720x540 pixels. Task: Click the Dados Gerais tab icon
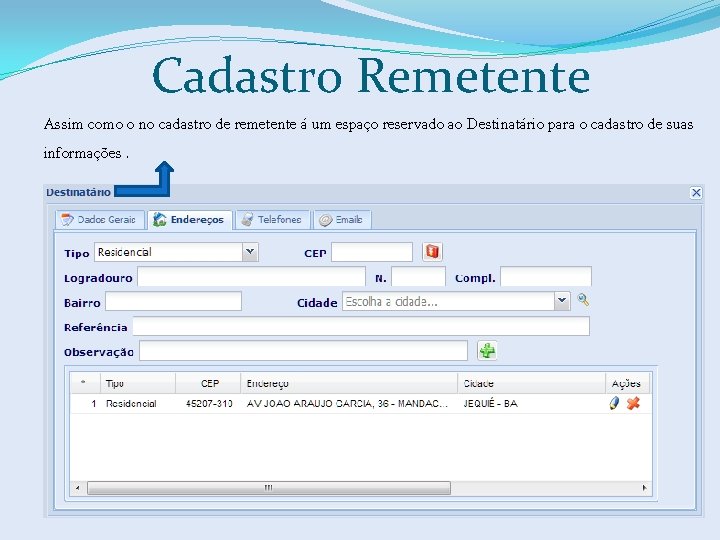68,220
